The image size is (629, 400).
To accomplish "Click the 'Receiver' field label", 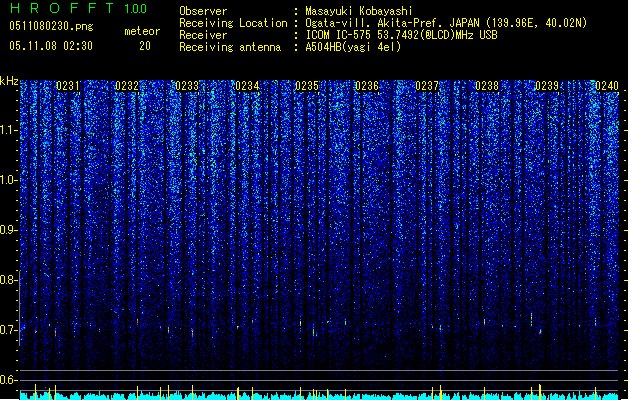I will click(203, 35).
